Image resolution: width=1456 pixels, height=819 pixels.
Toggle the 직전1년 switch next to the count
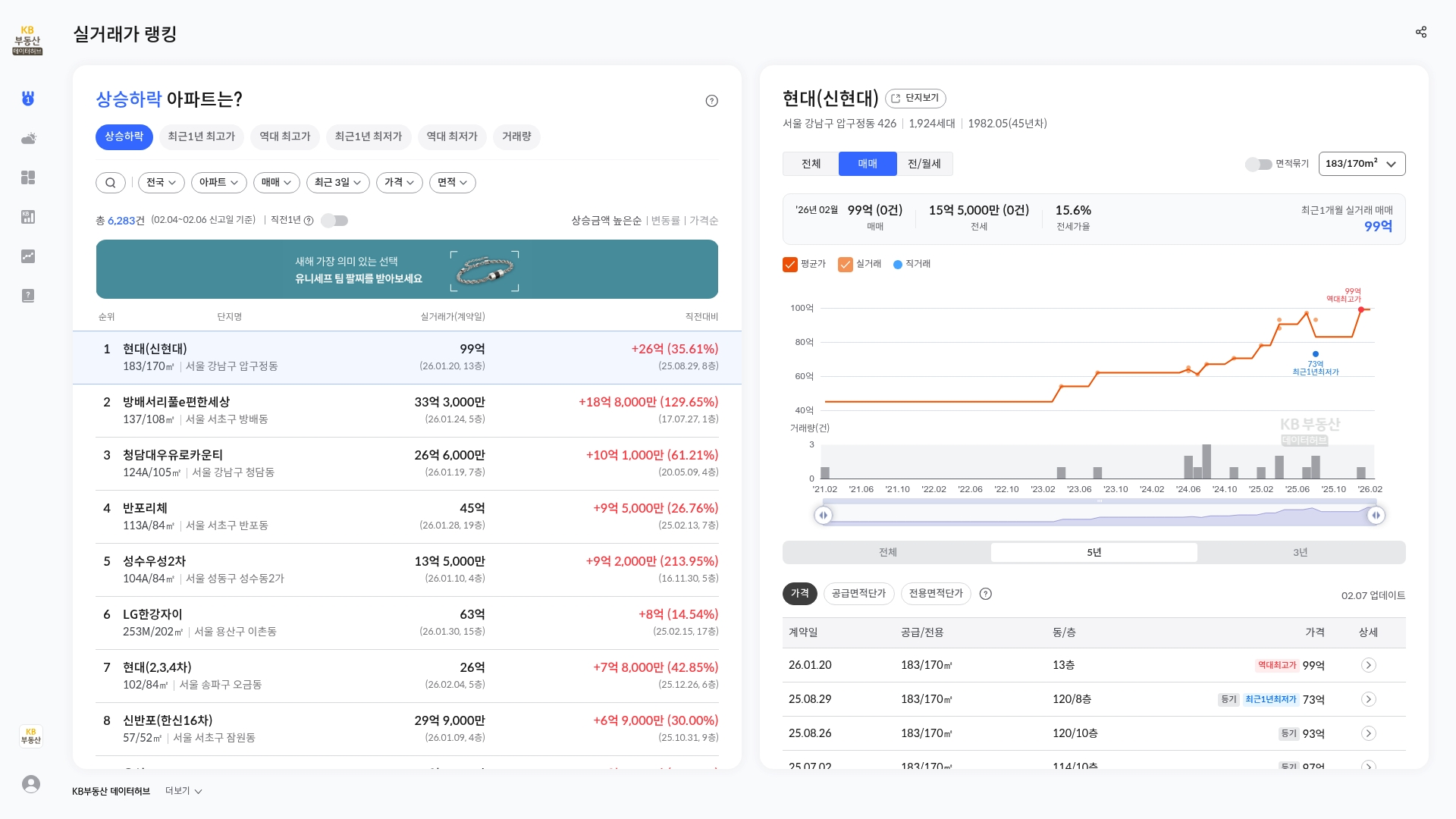[x=334, y=220]
